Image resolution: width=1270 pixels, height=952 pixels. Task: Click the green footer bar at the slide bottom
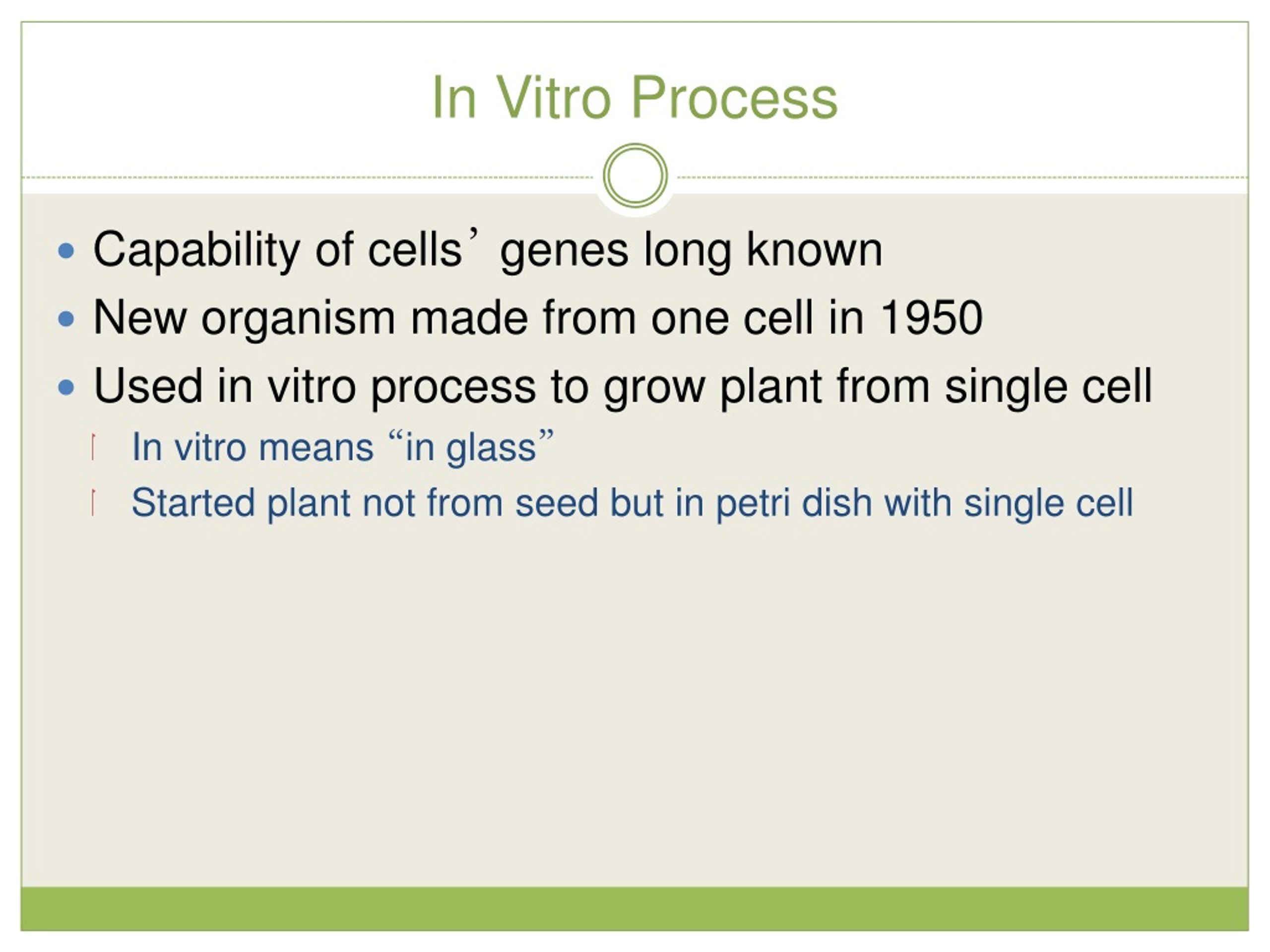pyautogui.click(x=635, y=909)
